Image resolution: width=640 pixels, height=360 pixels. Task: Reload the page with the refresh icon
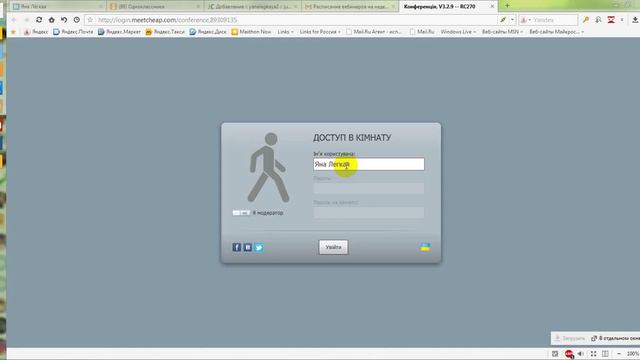click(39, 20)
